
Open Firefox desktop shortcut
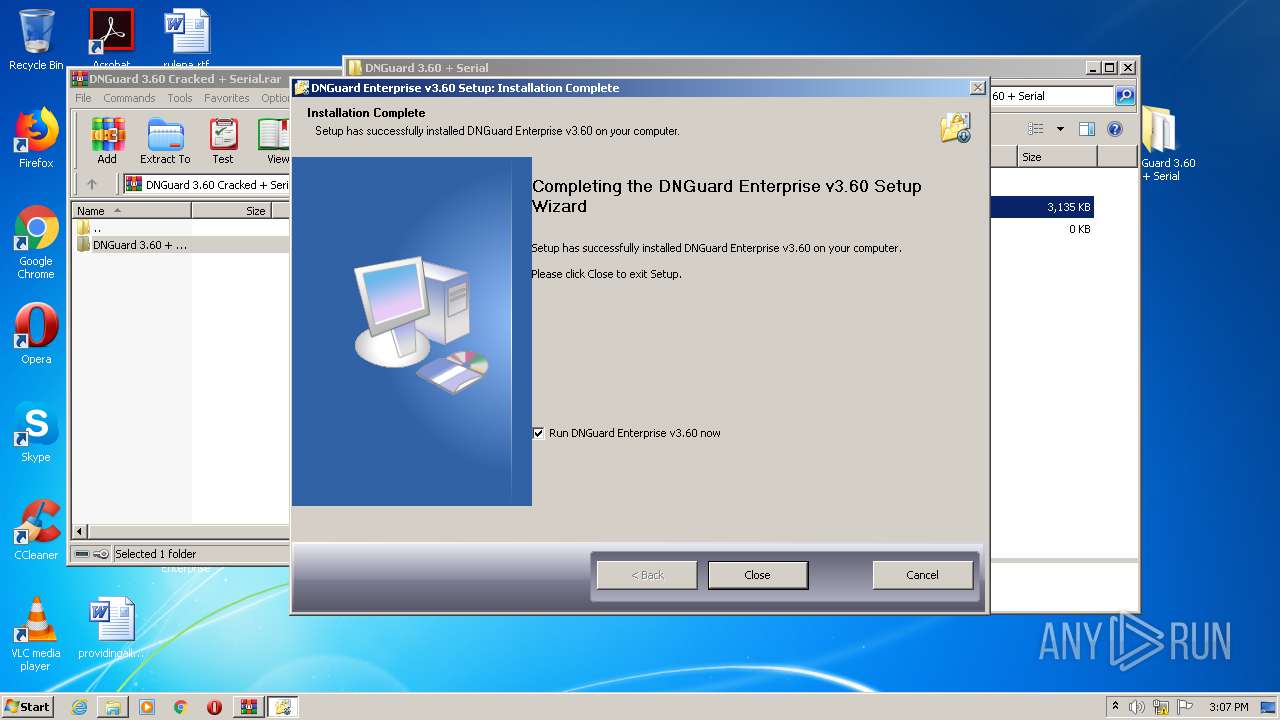(x=36, y=139)
